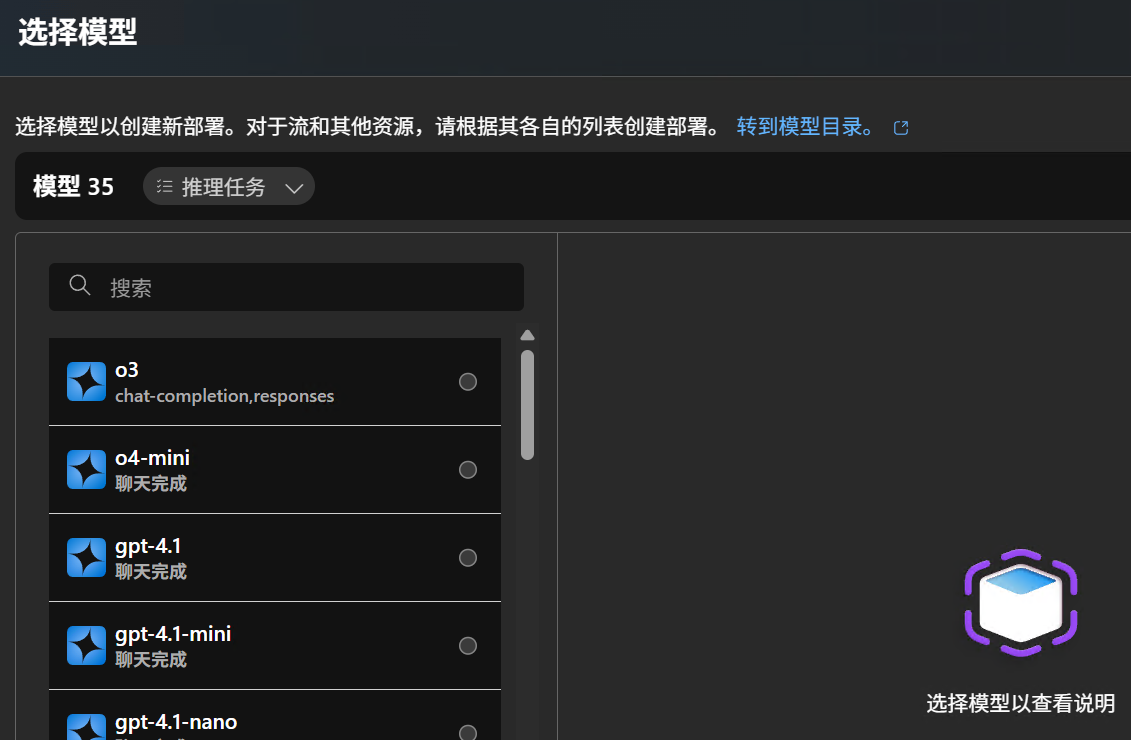Click into the 搜索 model search field
This screenshot has height=740, width=1131.
pos(286,287)
